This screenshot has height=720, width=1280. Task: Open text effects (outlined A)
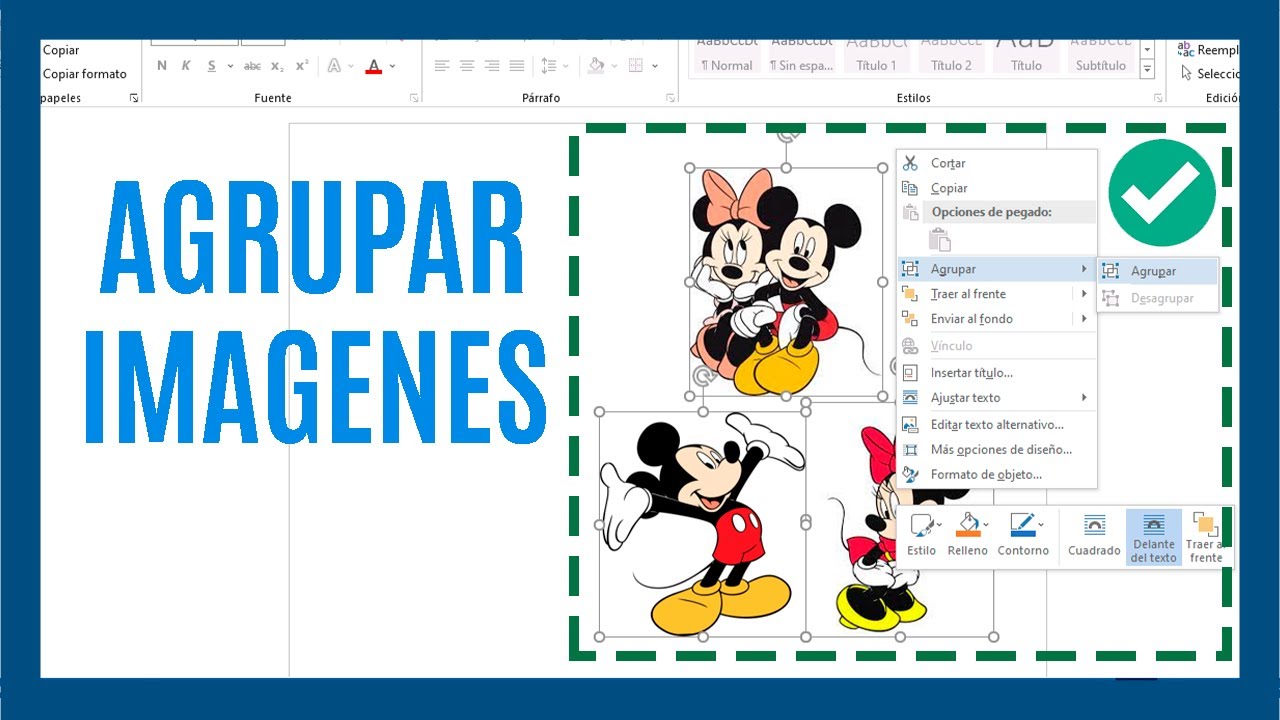pos(334,66)
